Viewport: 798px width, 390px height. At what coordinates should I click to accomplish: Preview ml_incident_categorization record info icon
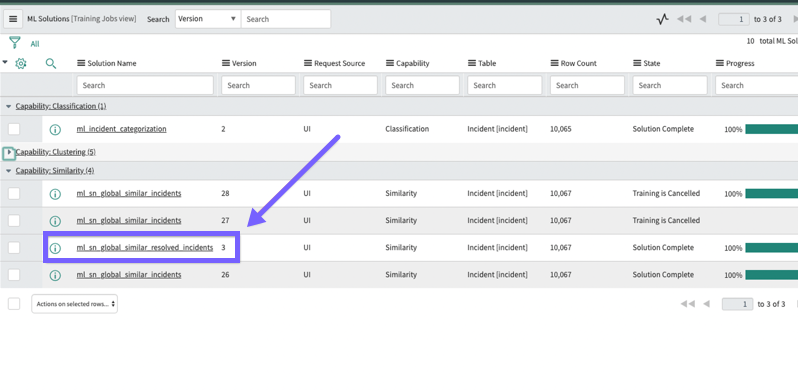pyautogui.click(x=55, y=129)
